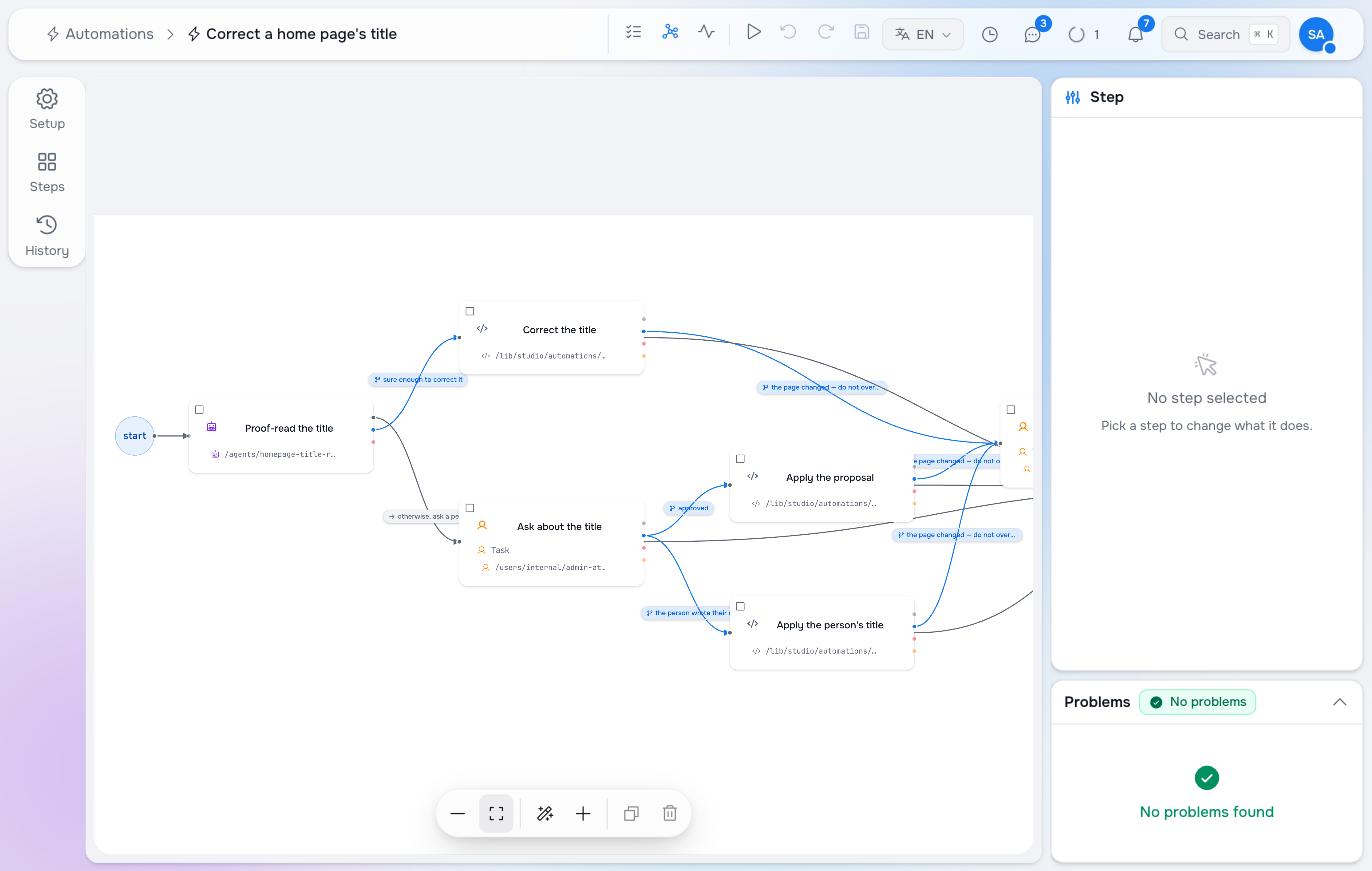Open the comments icon with badge 3
The image size is (1372, 871).
point(1033,34)
